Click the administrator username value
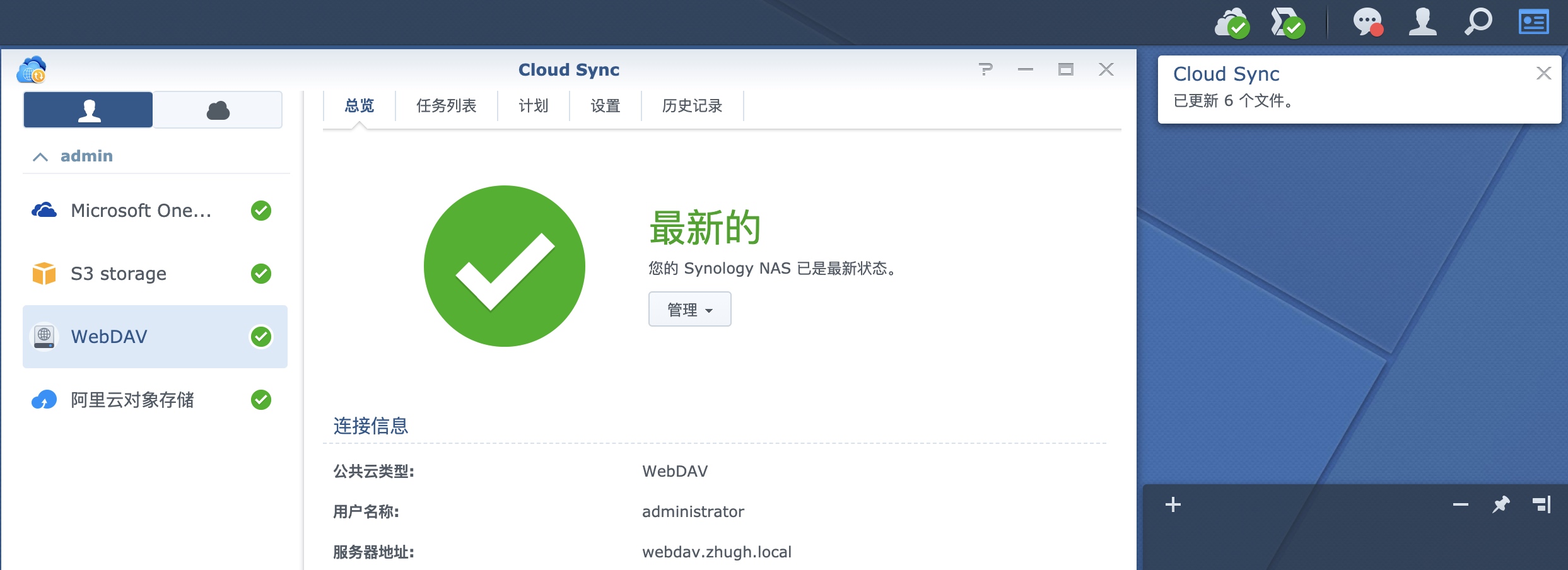This screenshot has width=1568, height=570. [693, 512]
